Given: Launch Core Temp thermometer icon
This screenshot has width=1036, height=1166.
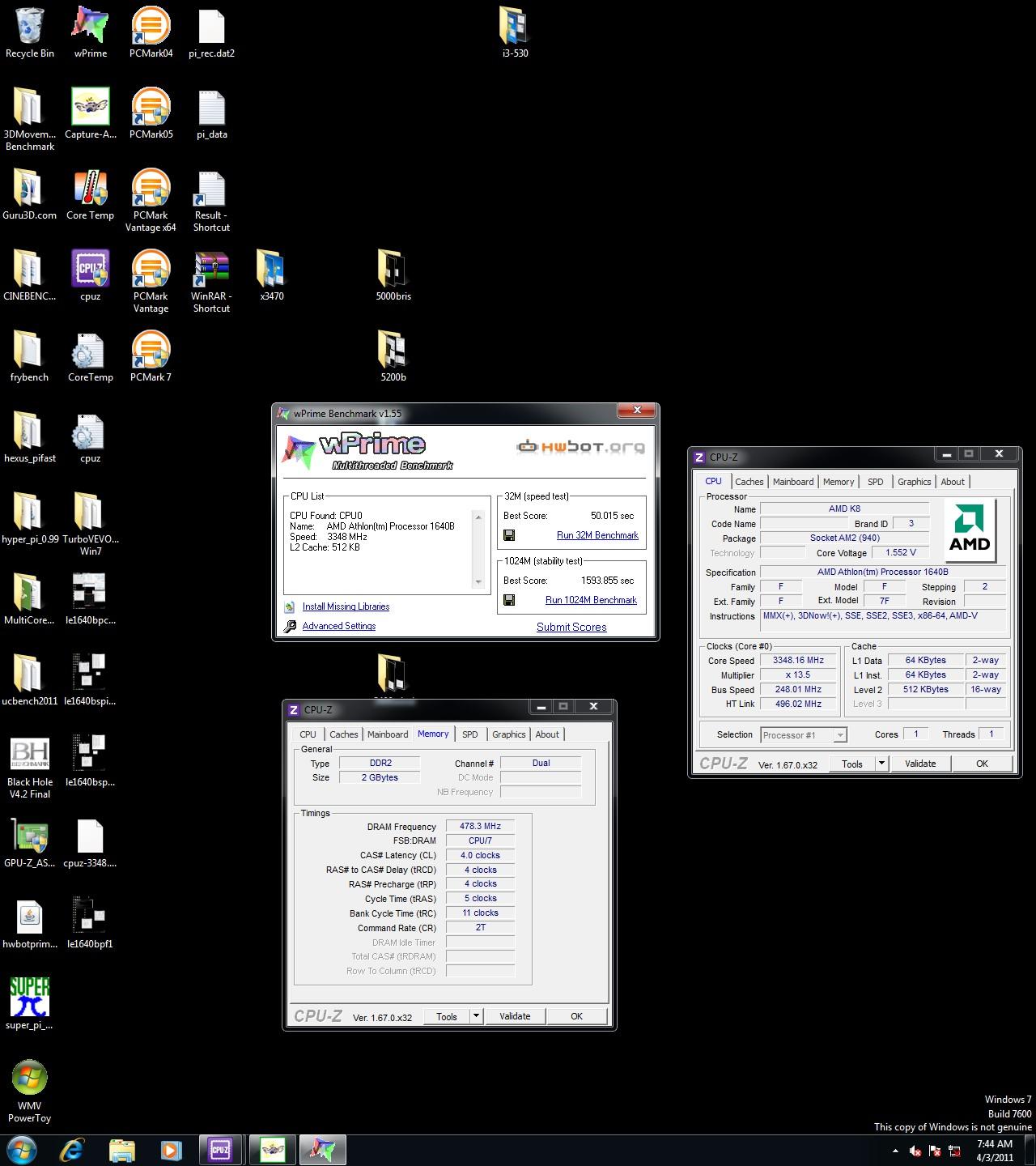Looking at the screenshot, I should [90, 194].
